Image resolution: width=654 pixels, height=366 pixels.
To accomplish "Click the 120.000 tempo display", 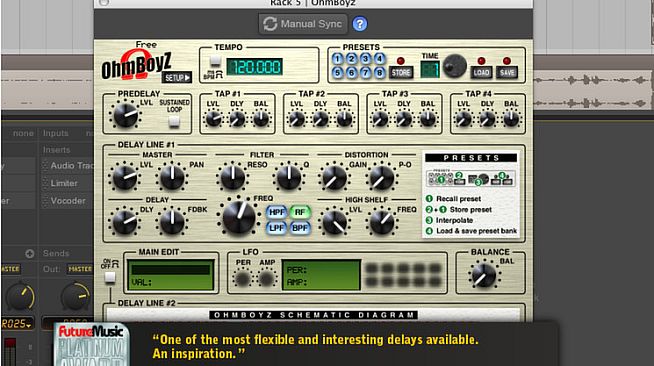I will [254, 67].
